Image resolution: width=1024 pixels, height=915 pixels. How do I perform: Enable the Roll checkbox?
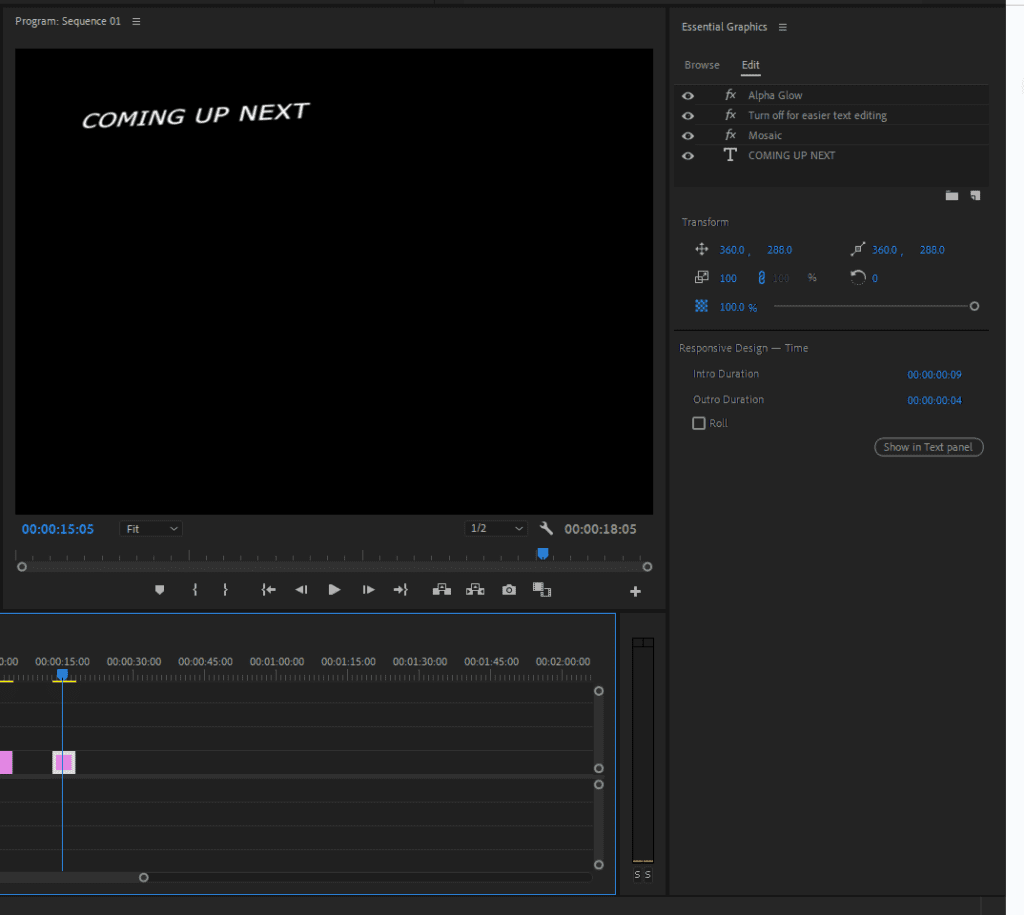click(x=699, y=423)
